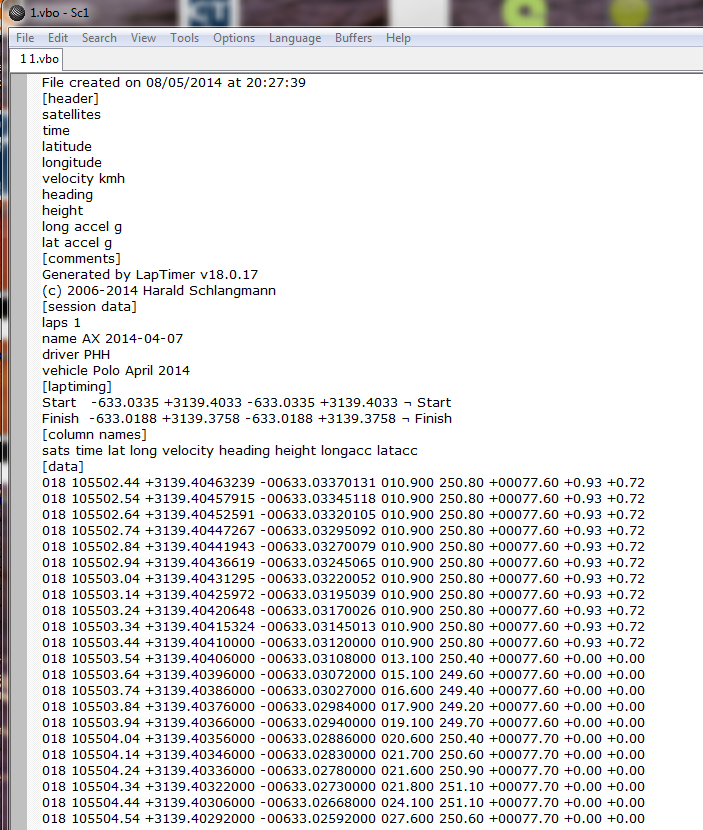Click the data row with time 105502.44
This screenshot has height=830, width=703.
(x=343, y=483)
